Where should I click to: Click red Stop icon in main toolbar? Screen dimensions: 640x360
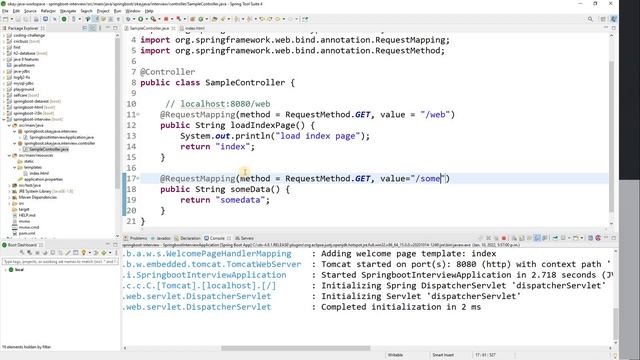click(166, 19)
